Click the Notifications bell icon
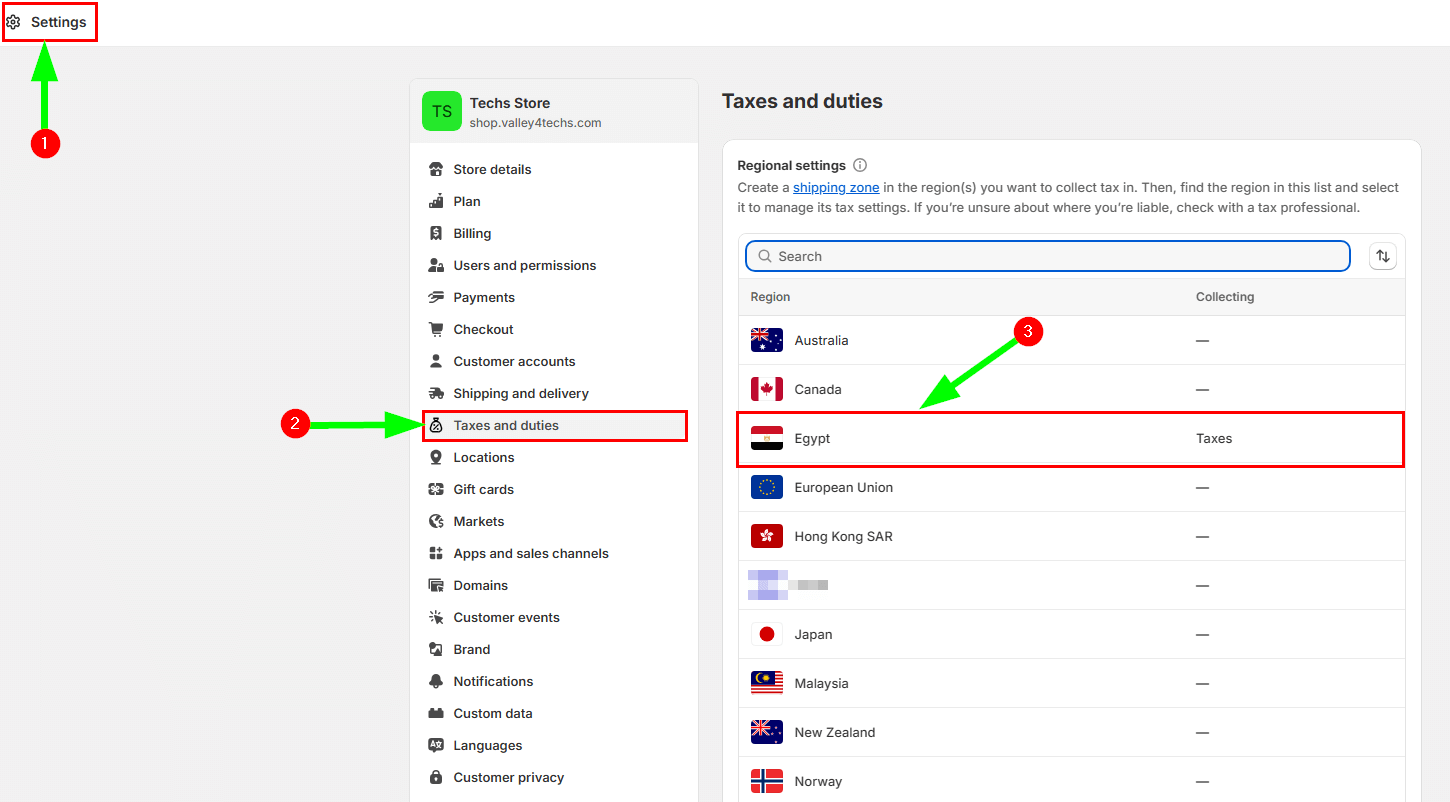The height and width of the screenshot is (802, 1450). tap(436, 681)
